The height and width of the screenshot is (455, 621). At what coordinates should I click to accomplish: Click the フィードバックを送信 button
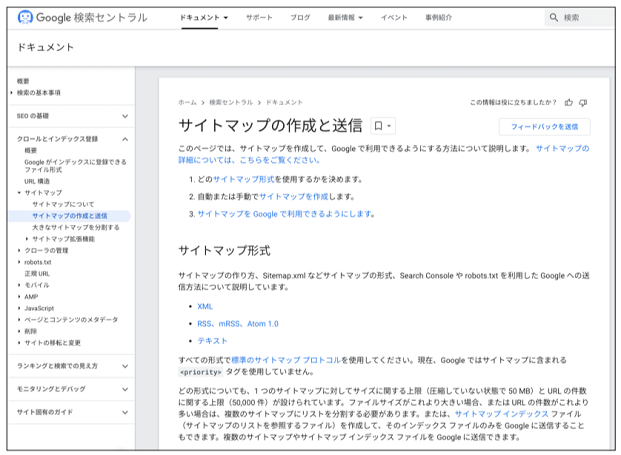tap(545, 127)
